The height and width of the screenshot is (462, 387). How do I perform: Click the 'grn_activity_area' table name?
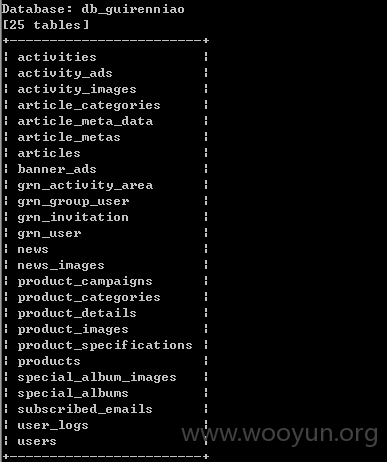pyautogui.click(x=85, y=185)
